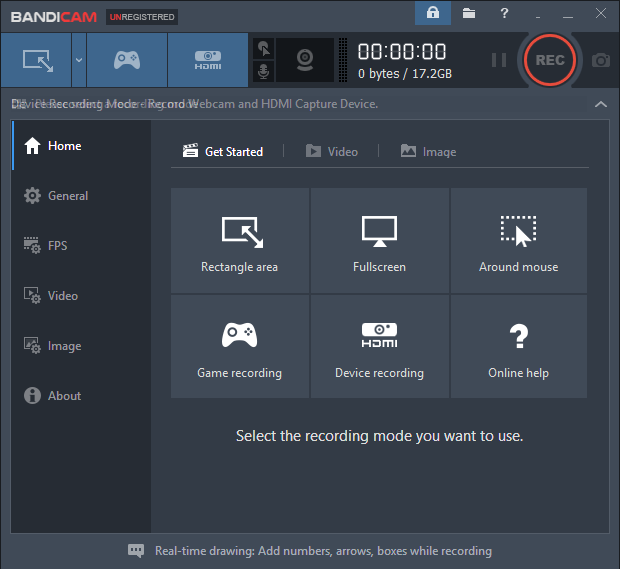Screen dimensions: 620x569
Task: Choose Game recording tile
Action: (240, 346)
